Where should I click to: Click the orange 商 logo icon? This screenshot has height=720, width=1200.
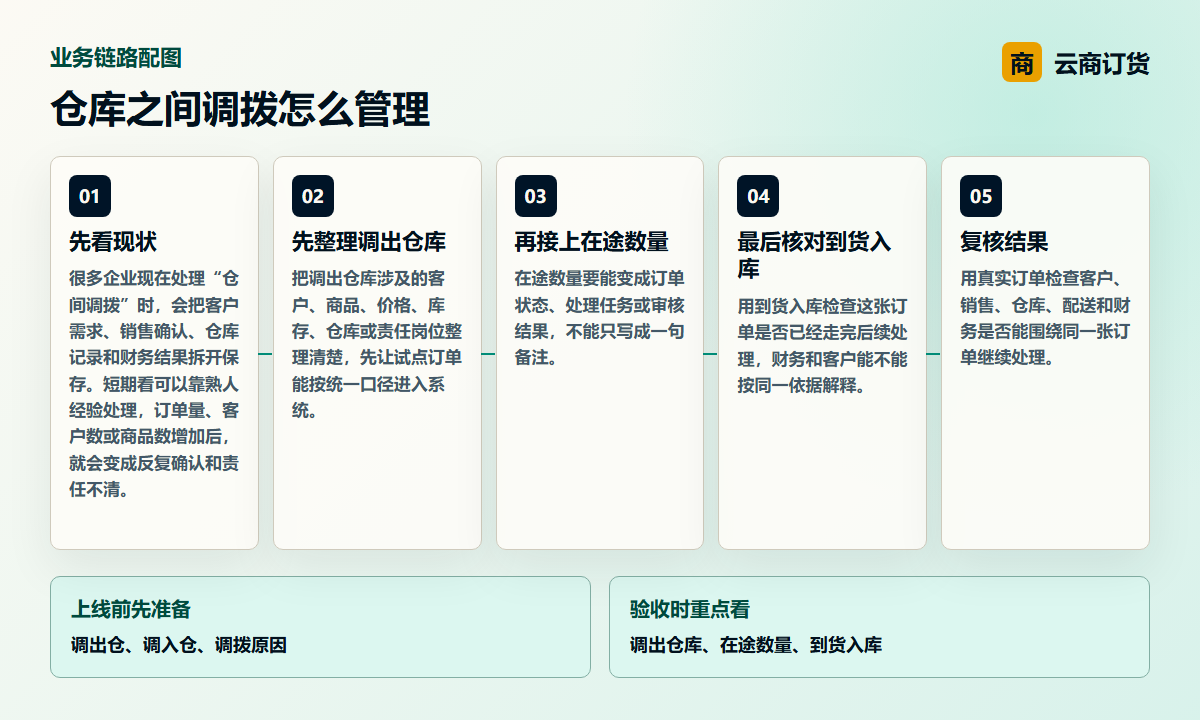point(1022,63)
